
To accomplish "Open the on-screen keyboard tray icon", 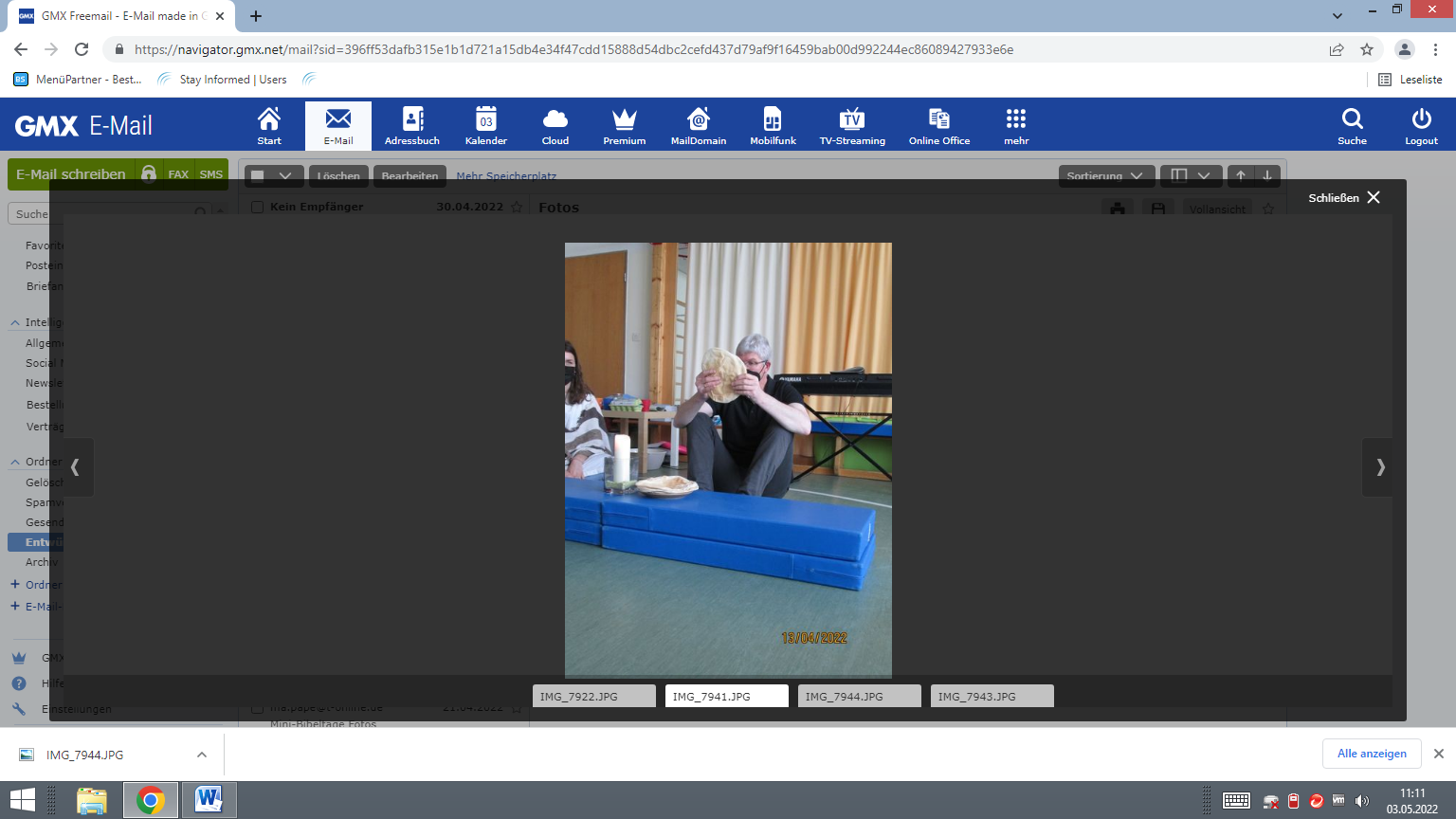I will pyautogui.click(x=1236, y=801).
